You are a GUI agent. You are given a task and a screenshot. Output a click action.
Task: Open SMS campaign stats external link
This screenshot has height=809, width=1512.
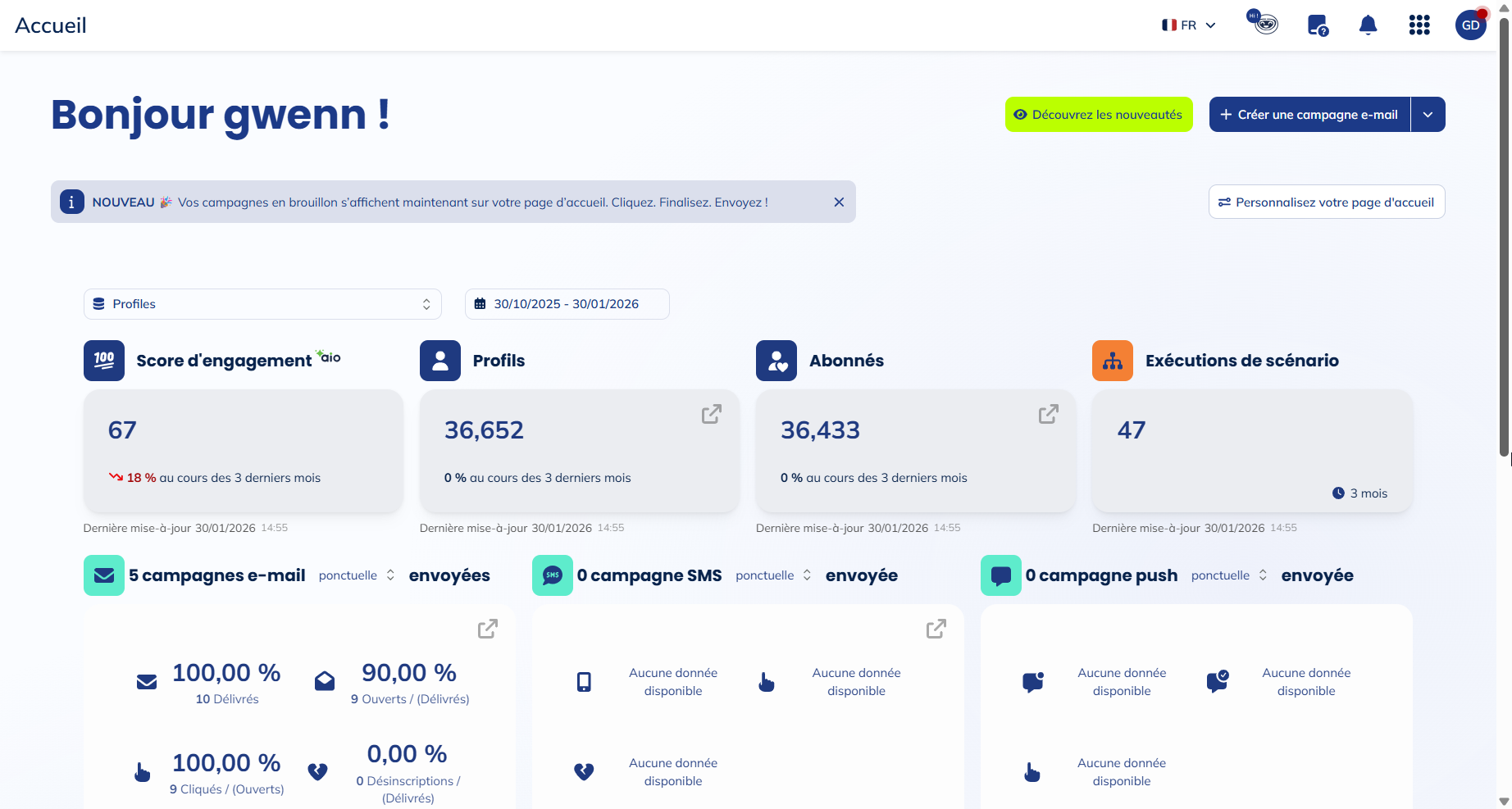tap(936, 629)
